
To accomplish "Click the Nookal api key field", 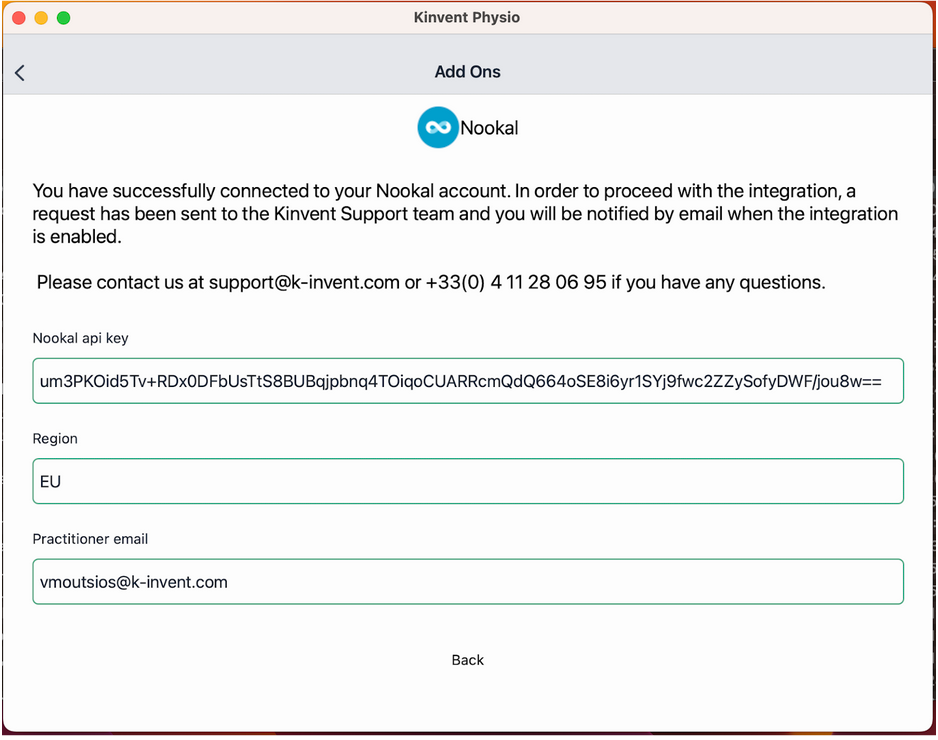I will pyautogui.click(x=468, y=381).
